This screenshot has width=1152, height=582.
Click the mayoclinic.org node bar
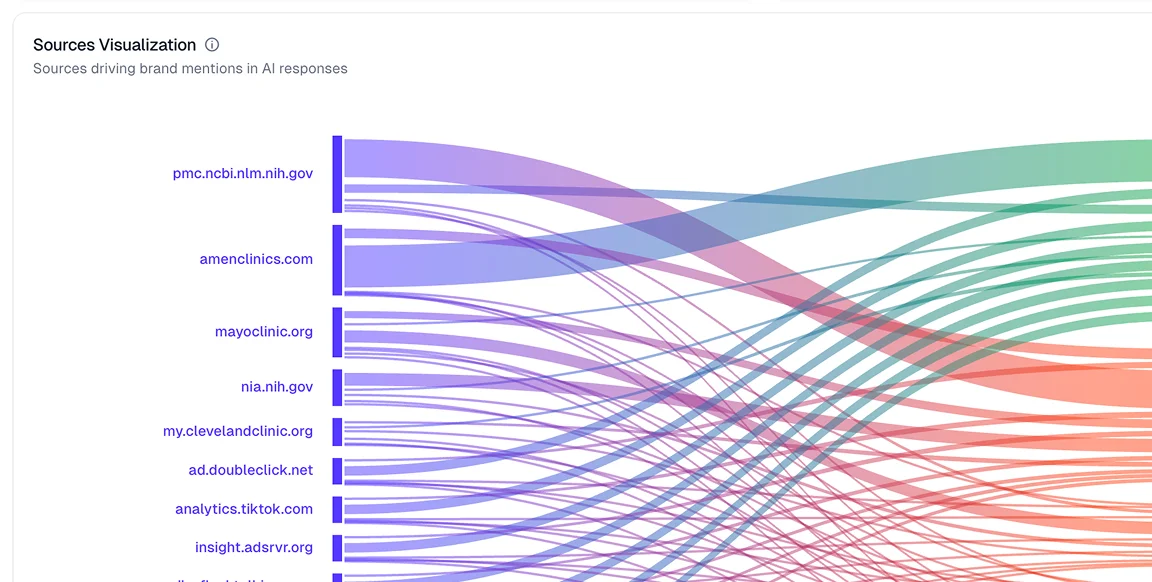[x=338, y=332]
